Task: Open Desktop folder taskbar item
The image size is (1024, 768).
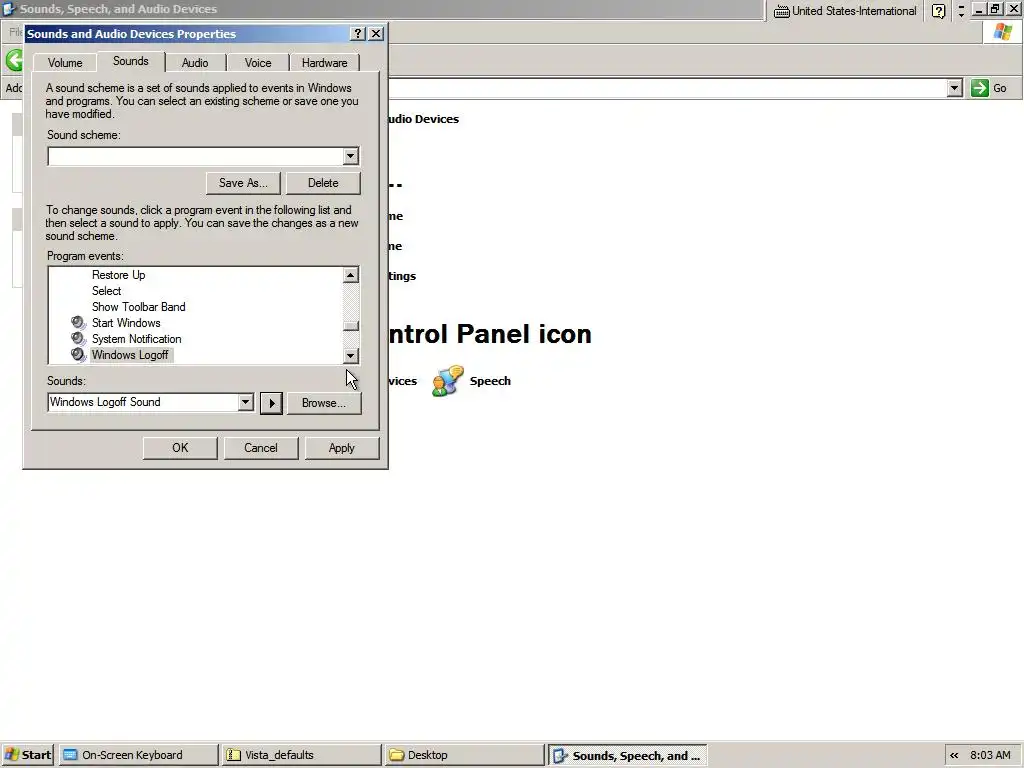Action: tap(464, 755)
